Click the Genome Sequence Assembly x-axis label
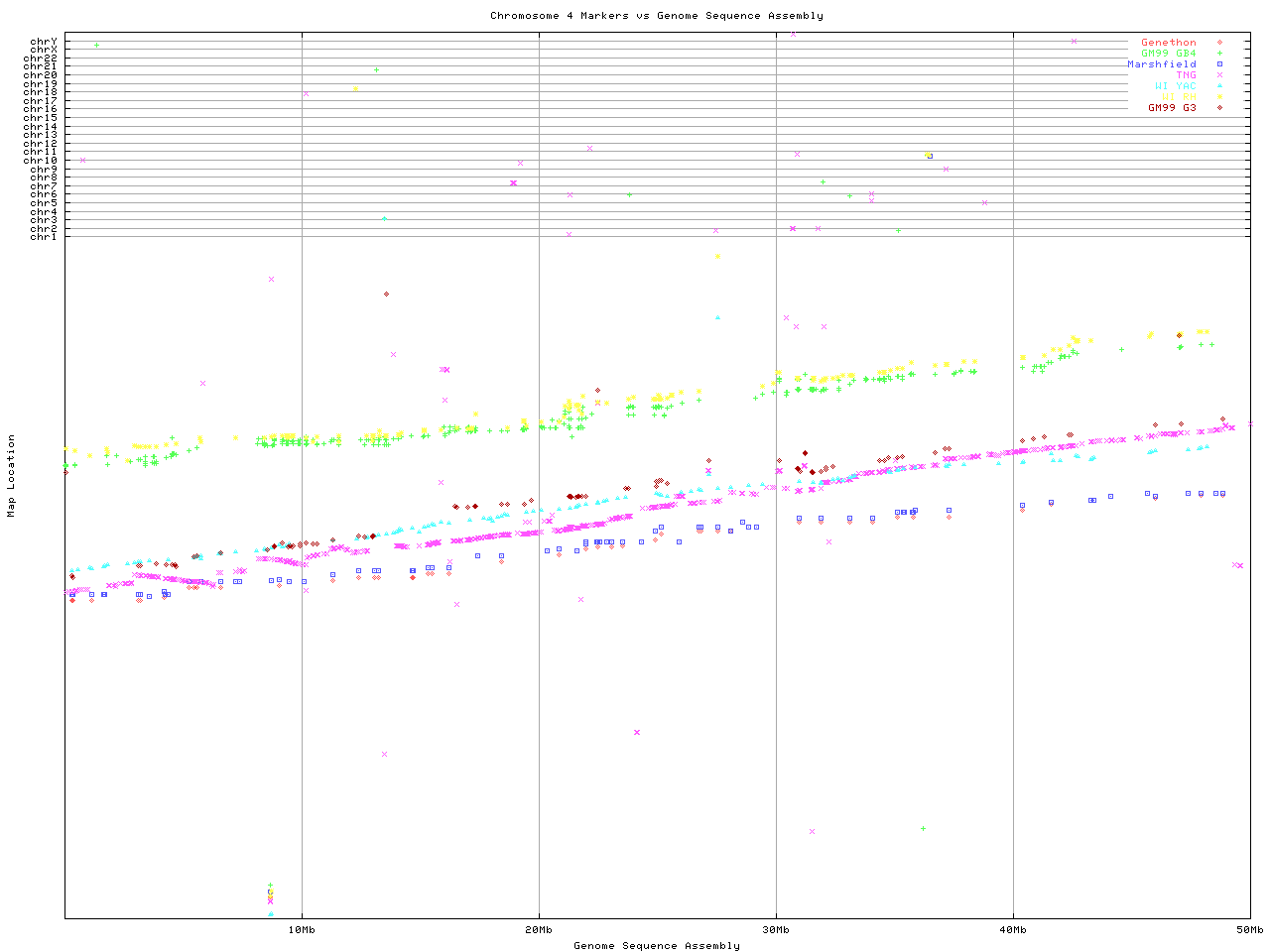This screenshot has width=1270, height=952. tap(656, 946)
